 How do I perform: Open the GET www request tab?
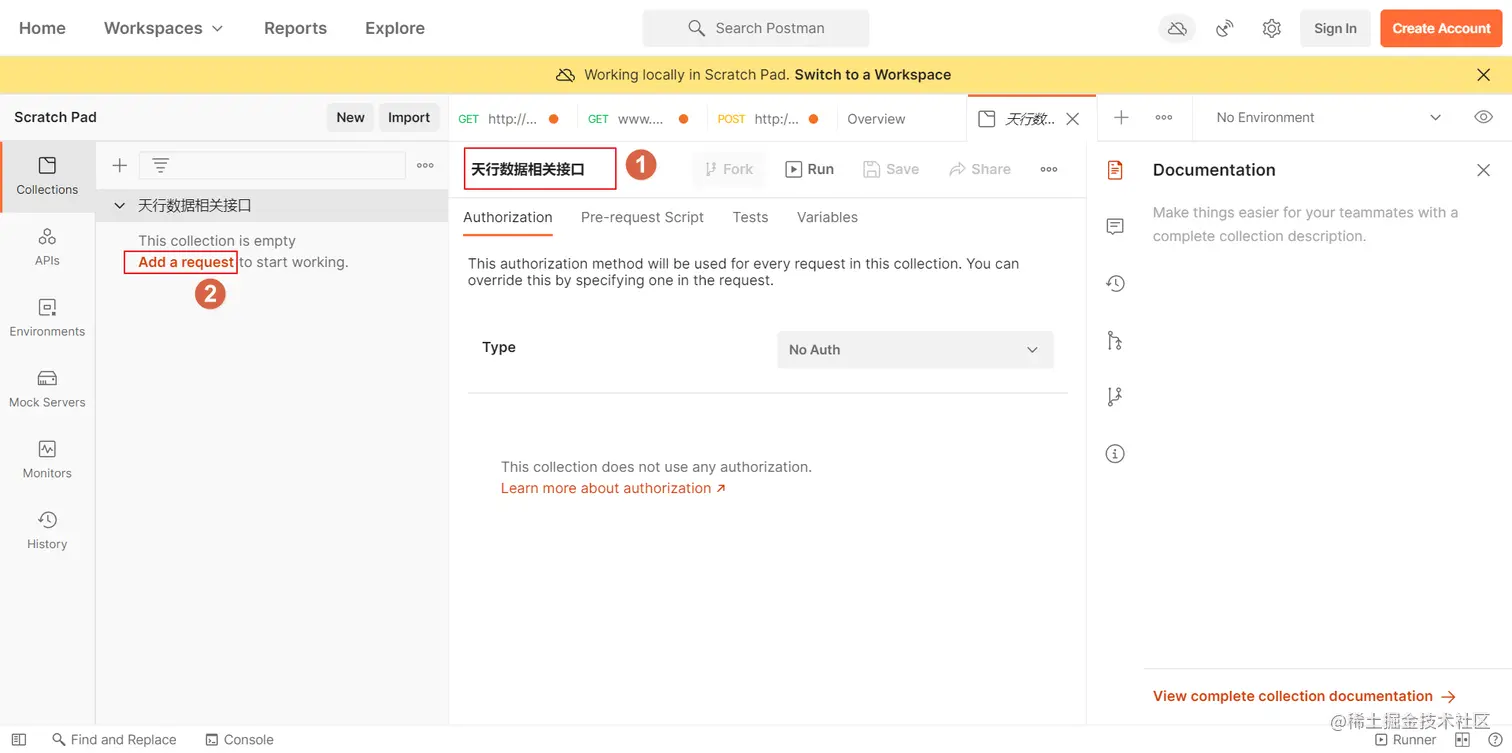(x=638, y=119)
